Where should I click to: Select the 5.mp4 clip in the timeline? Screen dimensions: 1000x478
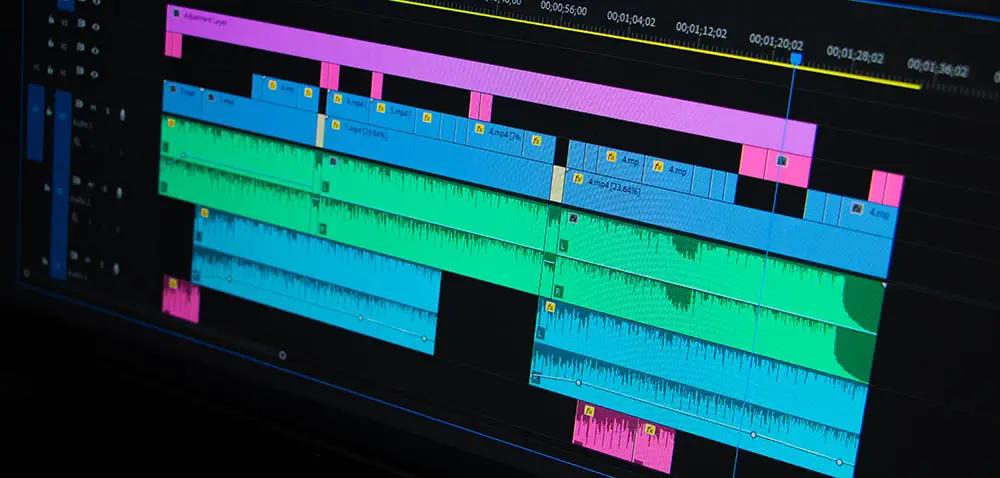coord(392,113)
